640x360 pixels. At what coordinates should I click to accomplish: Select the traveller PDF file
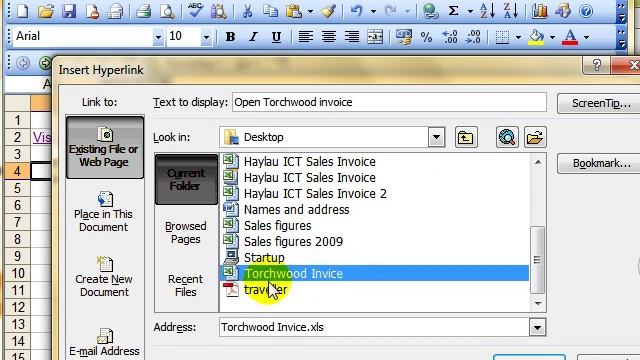click(x=265, y=290)
